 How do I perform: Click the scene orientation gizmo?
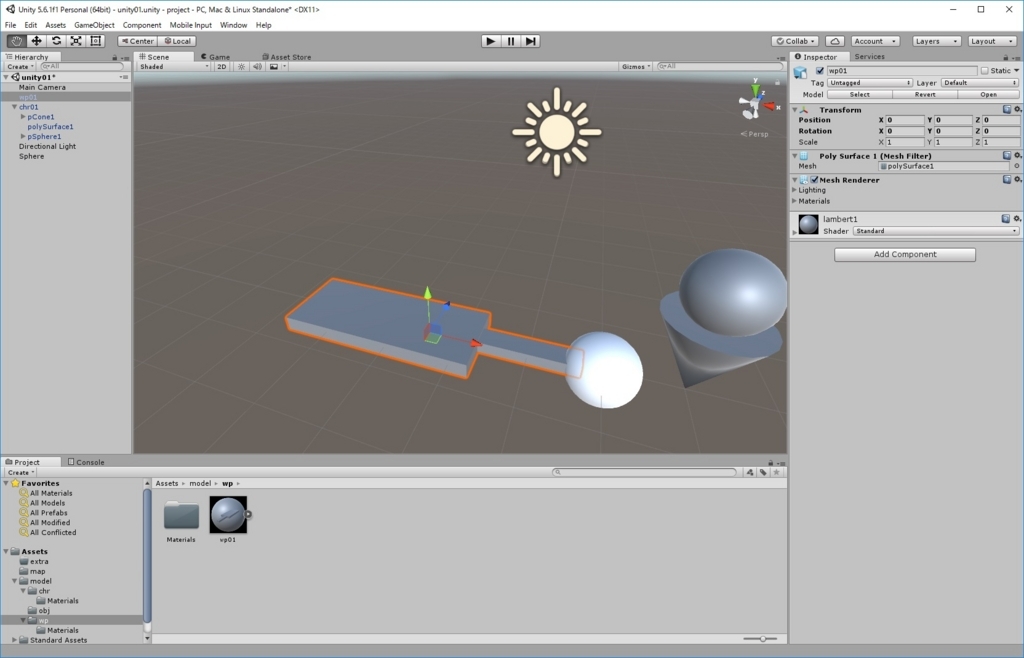[756, 103]
